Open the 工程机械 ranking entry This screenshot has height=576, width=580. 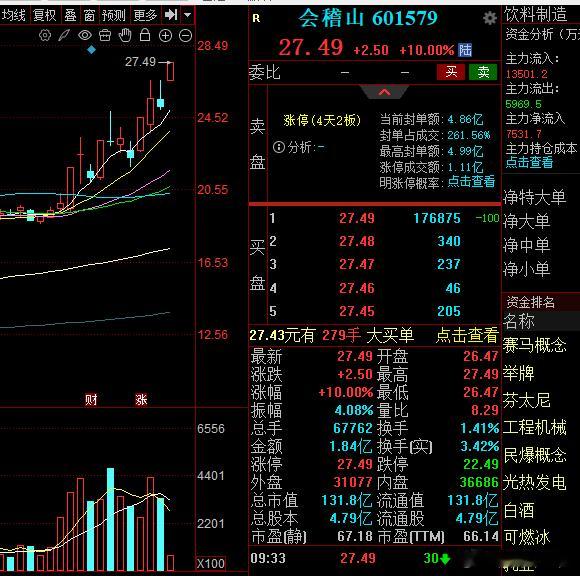[x=535, y=427]
